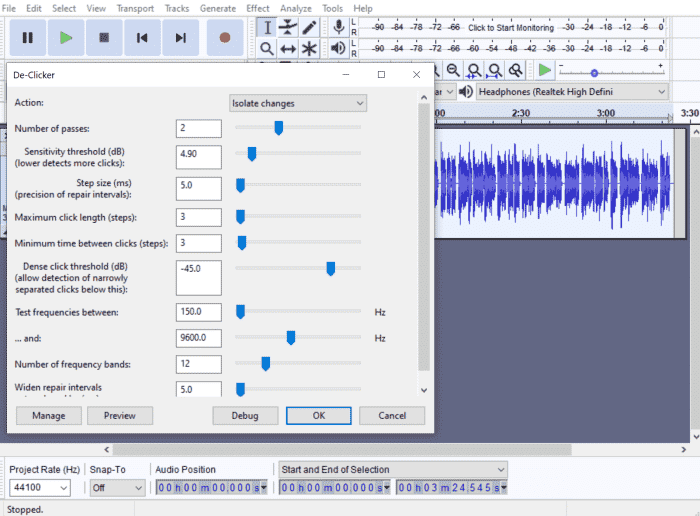Select the Zoom magnifier tool
This screenshot has height=516, width=700.
pyautogui.click(x=267, y=48)
